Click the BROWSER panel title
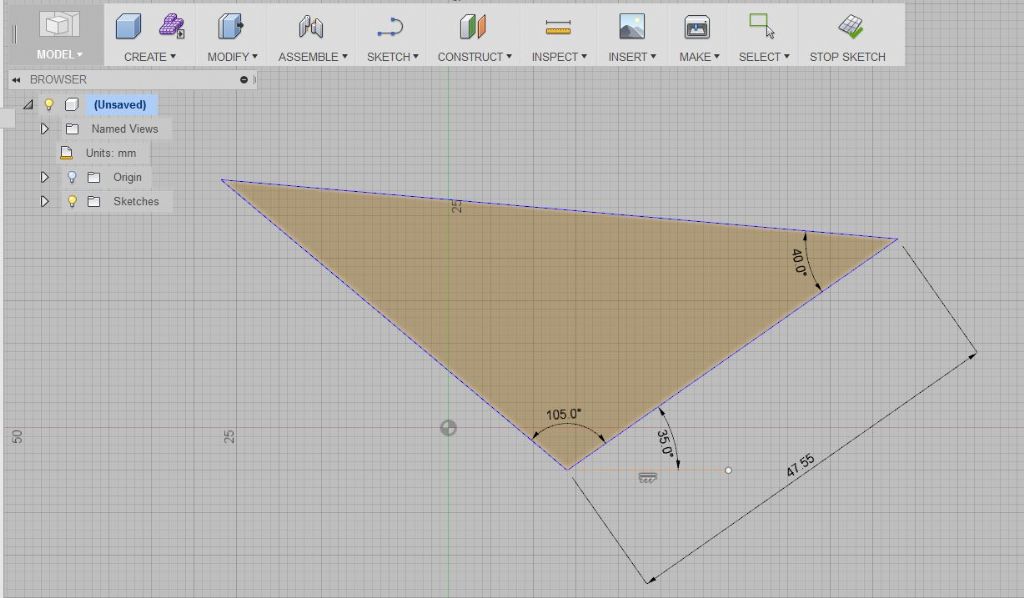 pyautogui.click(x=58, y=80)
